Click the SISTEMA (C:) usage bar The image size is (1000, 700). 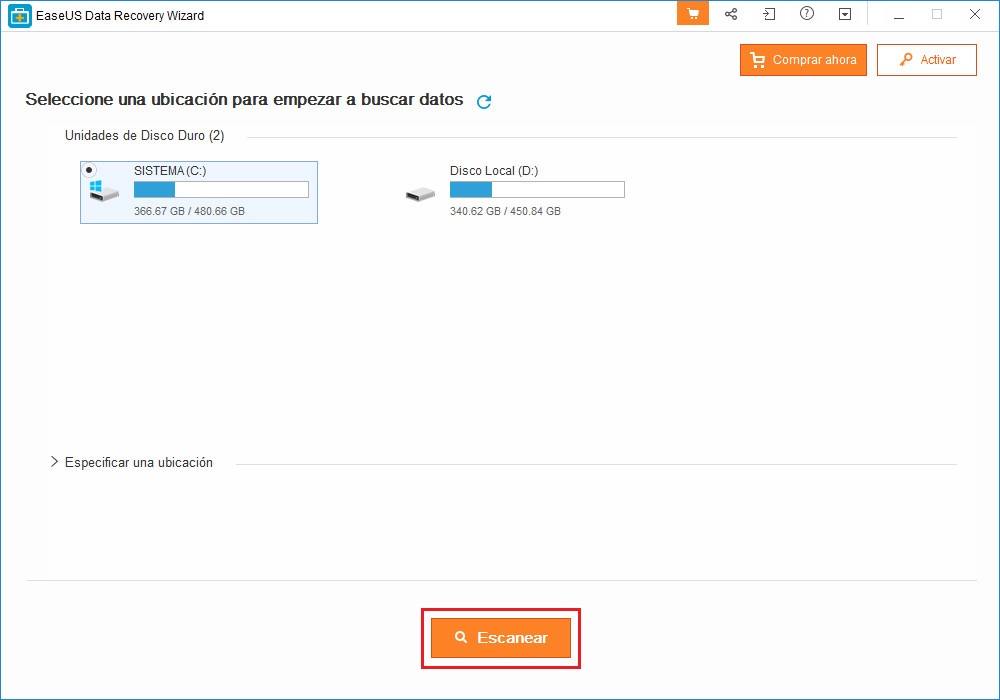221,189
